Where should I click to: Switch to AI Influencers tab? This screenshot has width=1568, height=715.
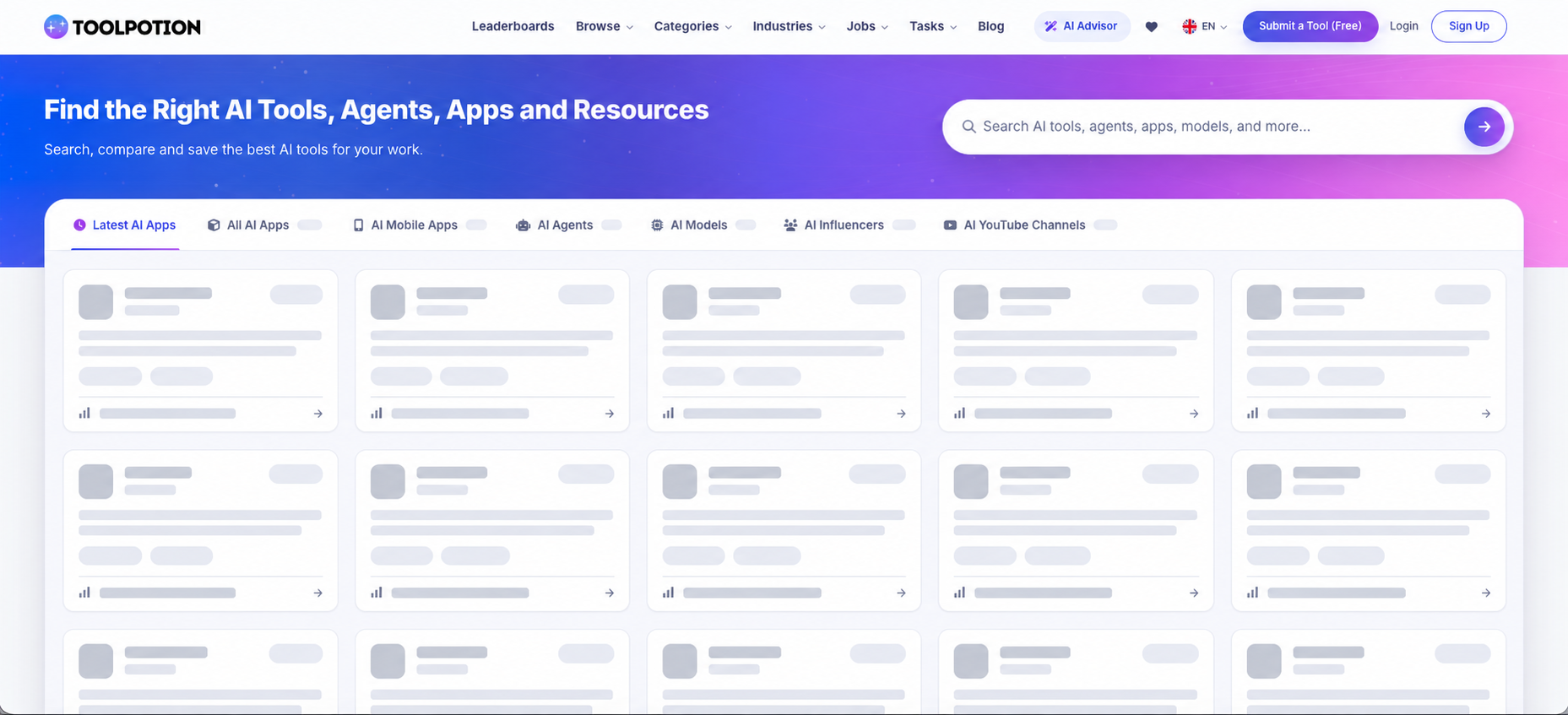click(x=849, y=225)
